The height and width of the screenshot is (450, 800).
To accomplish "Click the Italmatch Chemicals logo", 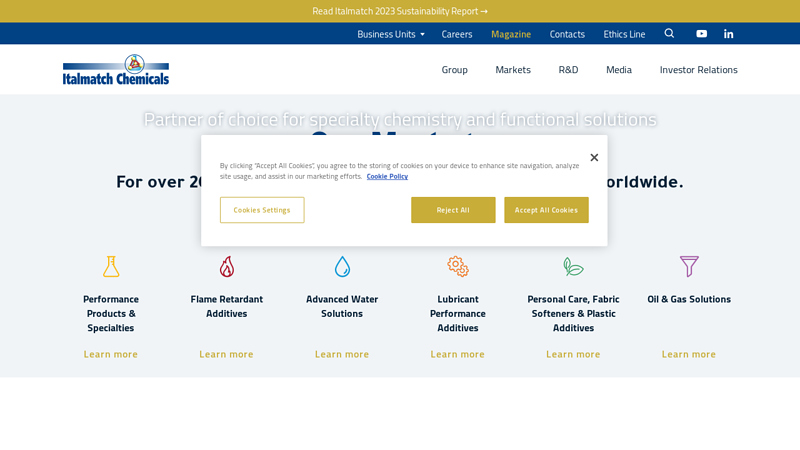I will point(116,69).
